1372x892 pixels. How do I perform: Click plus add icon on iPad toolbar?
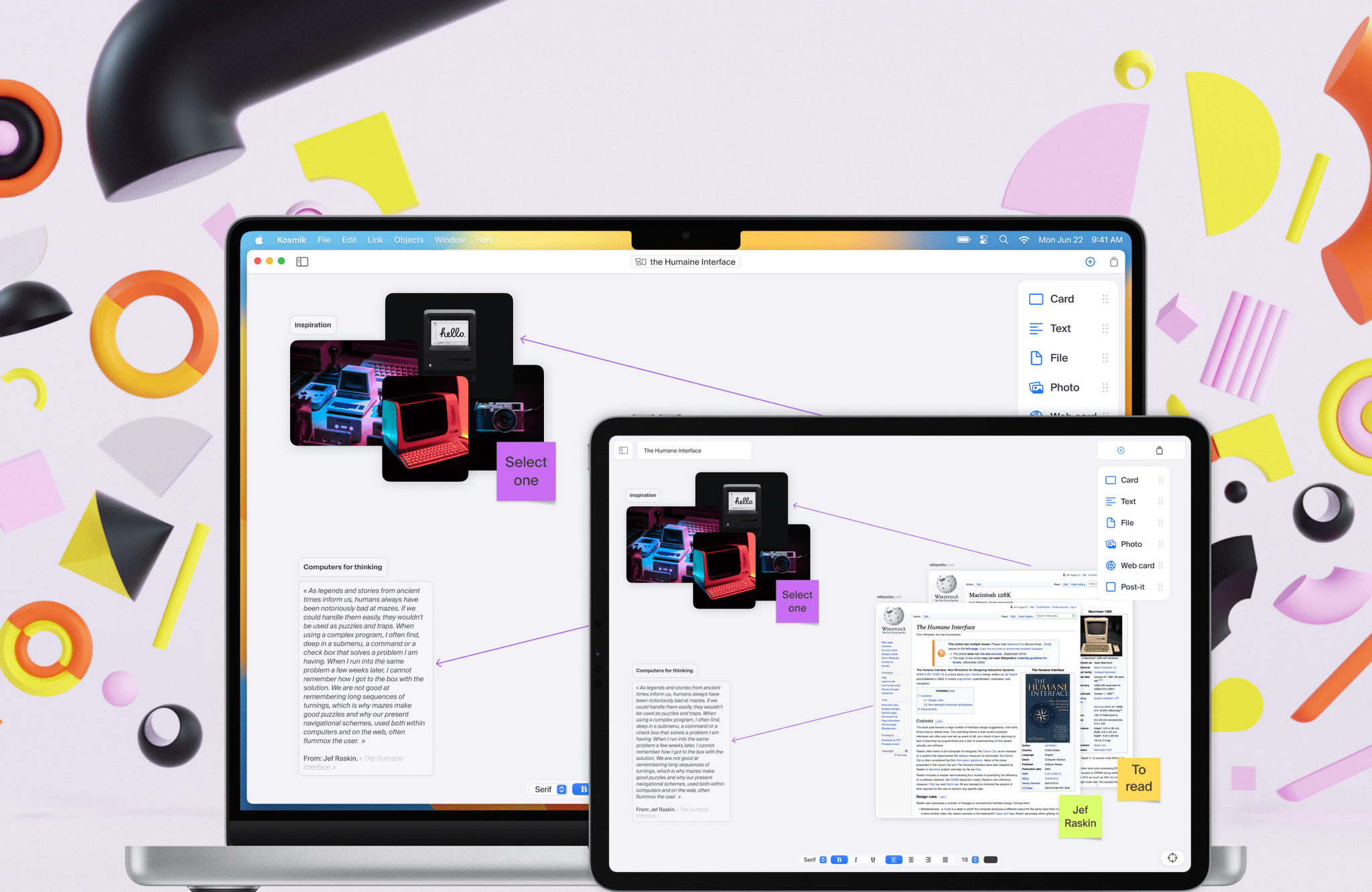click(1121, 450)
